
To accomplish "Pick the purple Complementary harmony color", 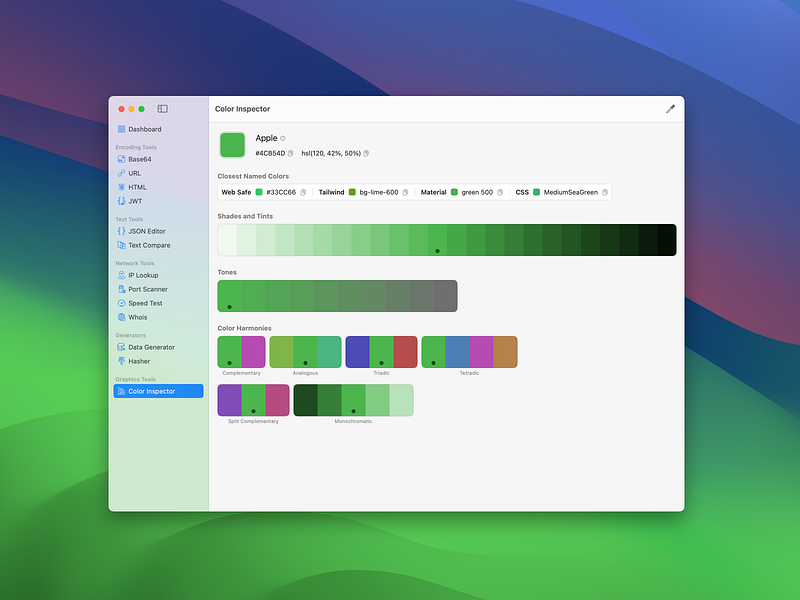I will (x=254, y=352).
